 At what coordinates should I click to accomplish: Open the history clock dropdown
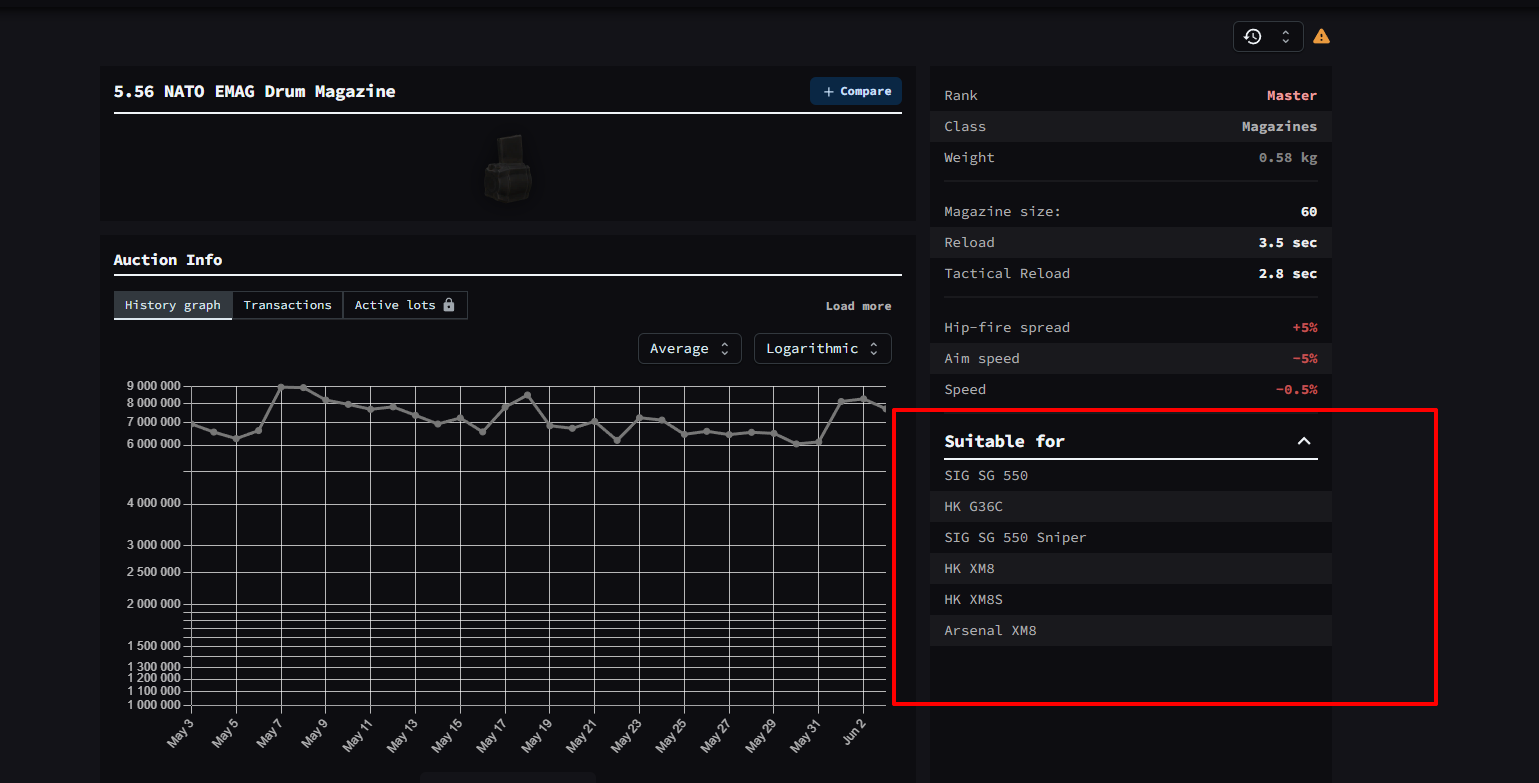(x=1268, y=36)
